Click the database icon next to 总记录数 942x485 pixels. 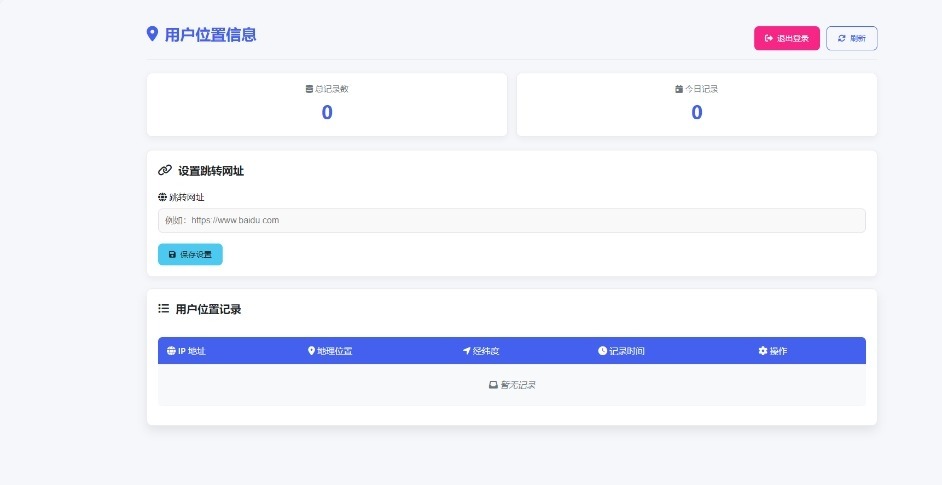(309, 89)
